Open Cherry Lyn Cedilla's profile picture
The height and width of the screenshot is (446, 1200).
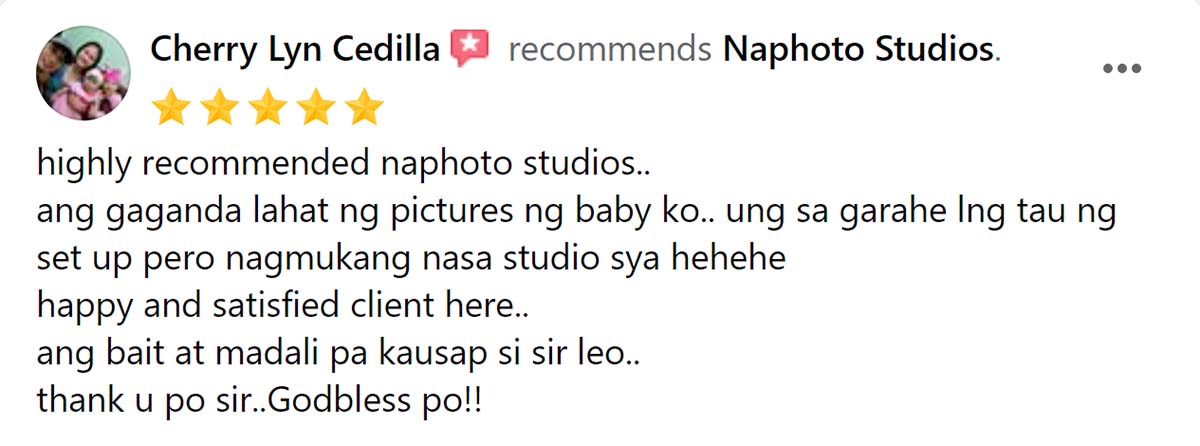[83, 73]
